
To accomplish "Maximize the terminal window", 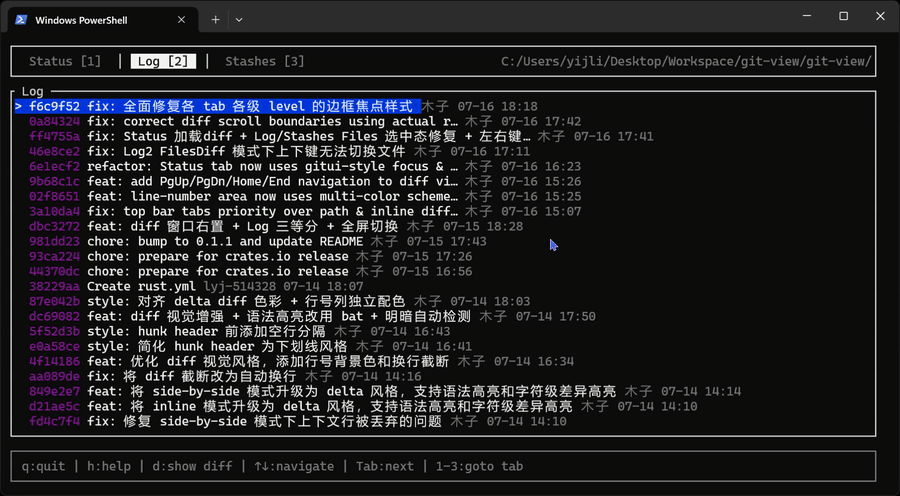I will tap(843, 16).
